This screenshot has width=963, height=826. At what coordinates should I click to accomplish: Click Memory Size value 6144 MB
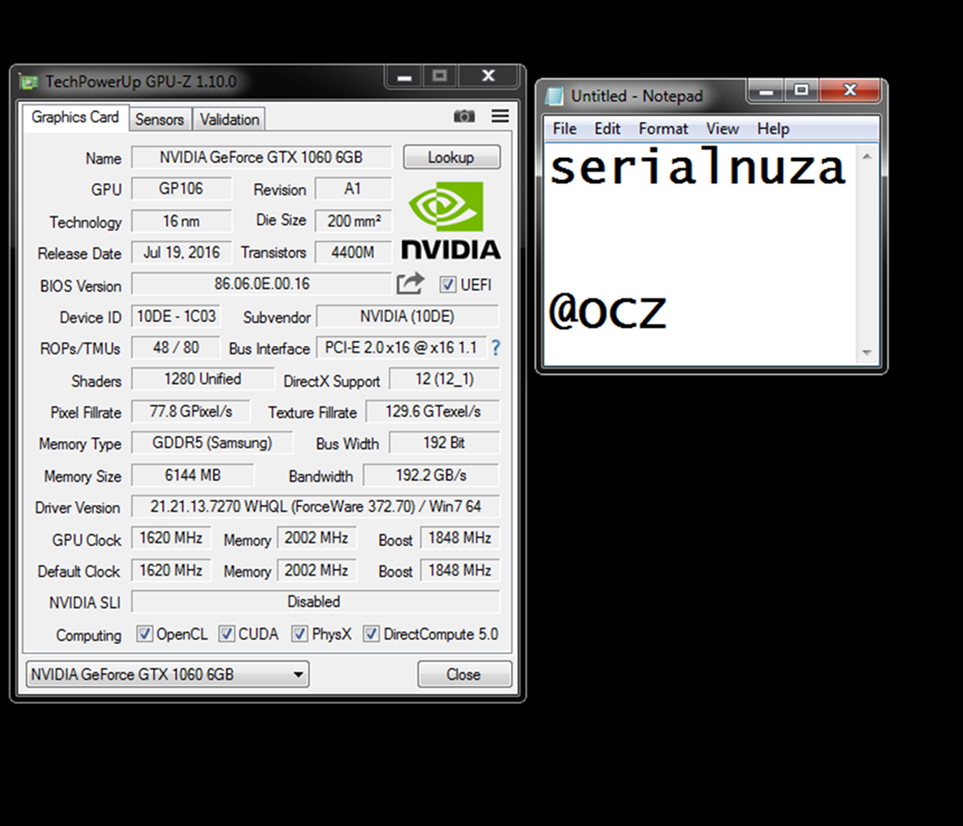193,475
